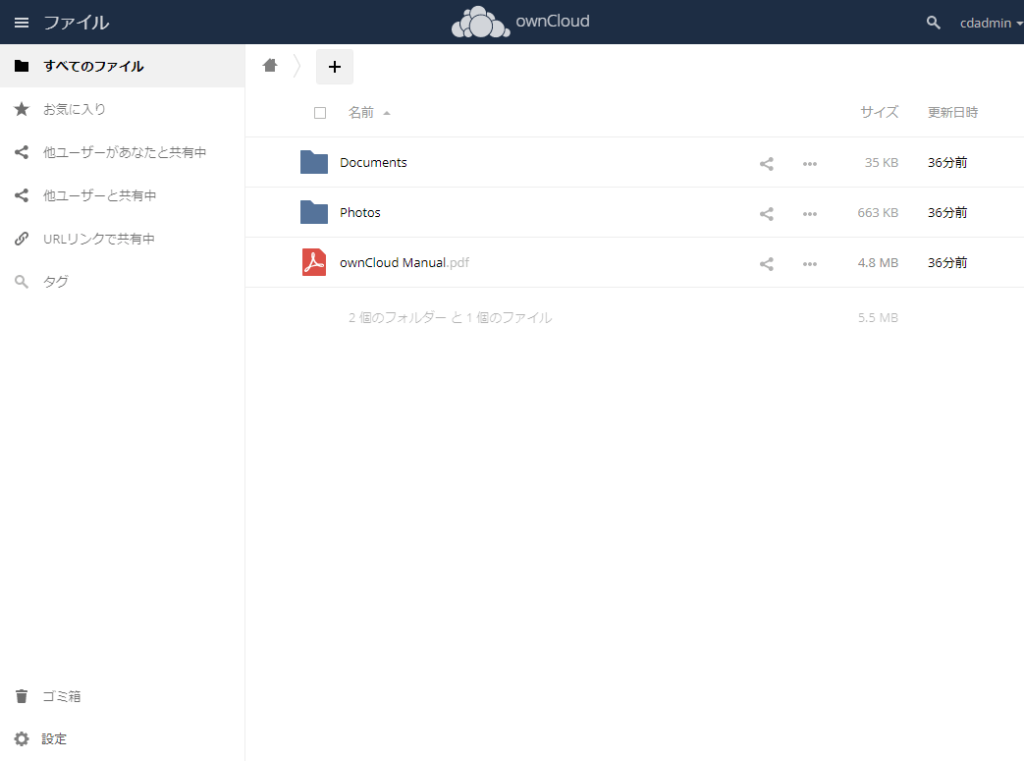1024x761 pixels.
Task: Click the ownCloud cloud logo
Action: (x=480, y=22)
